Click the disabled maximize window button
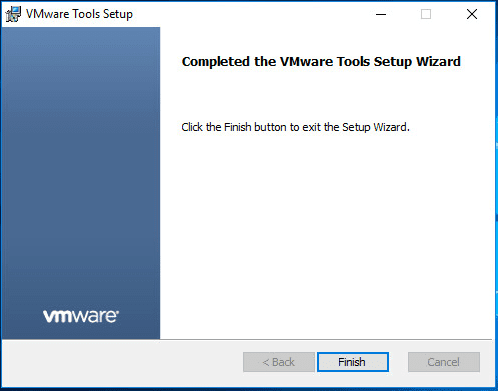498x391 pixels. [x=426, y=14]
